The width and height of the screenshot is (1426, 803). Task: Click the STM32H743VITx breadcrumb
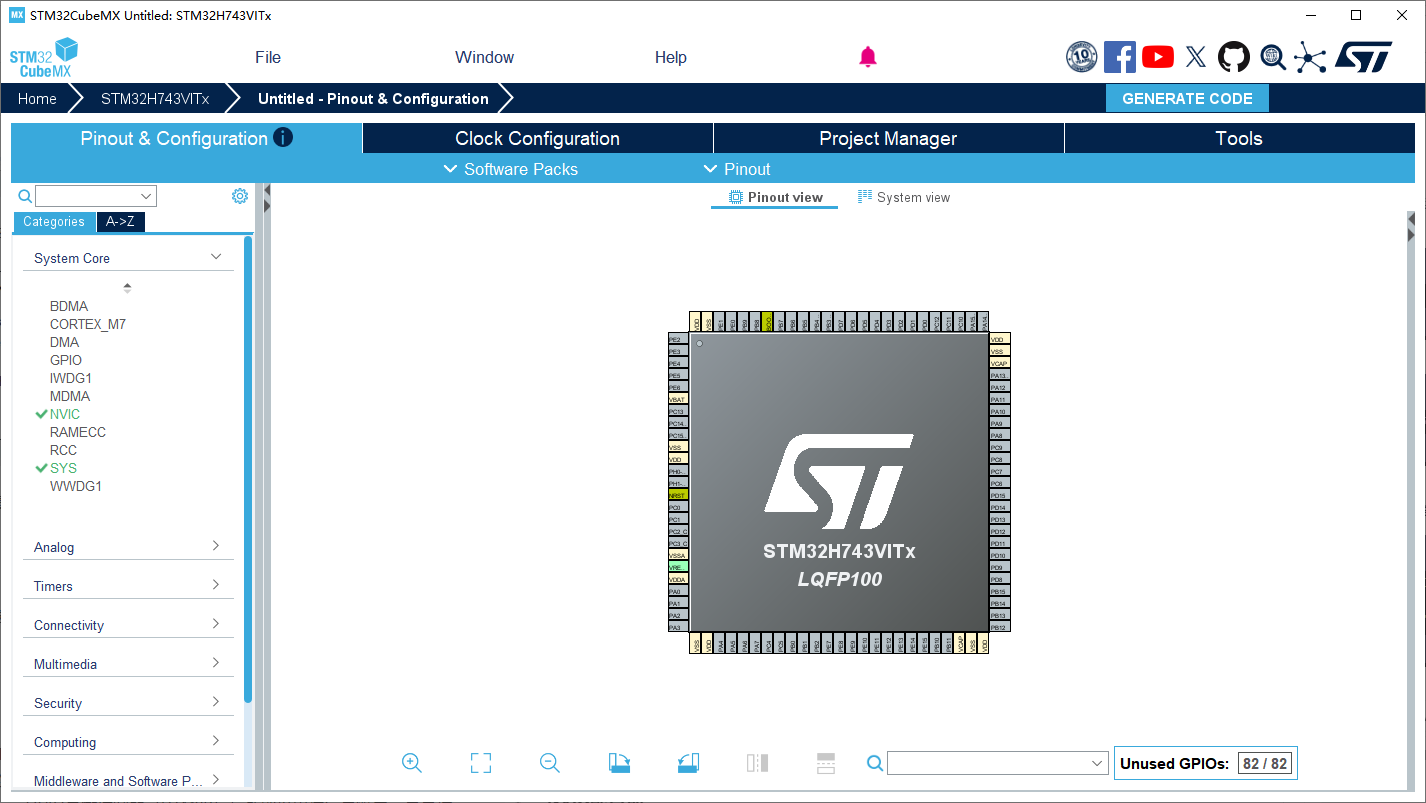[155, 98]
